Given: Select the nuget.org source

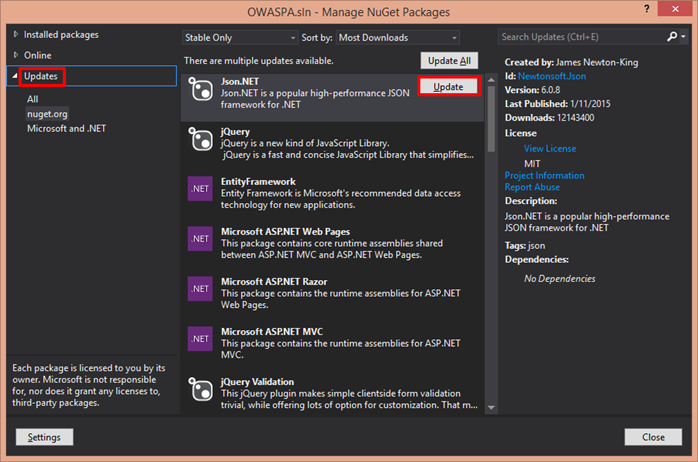Looking at the screenshot, I should pyautogui.click(x=47, y=114).
